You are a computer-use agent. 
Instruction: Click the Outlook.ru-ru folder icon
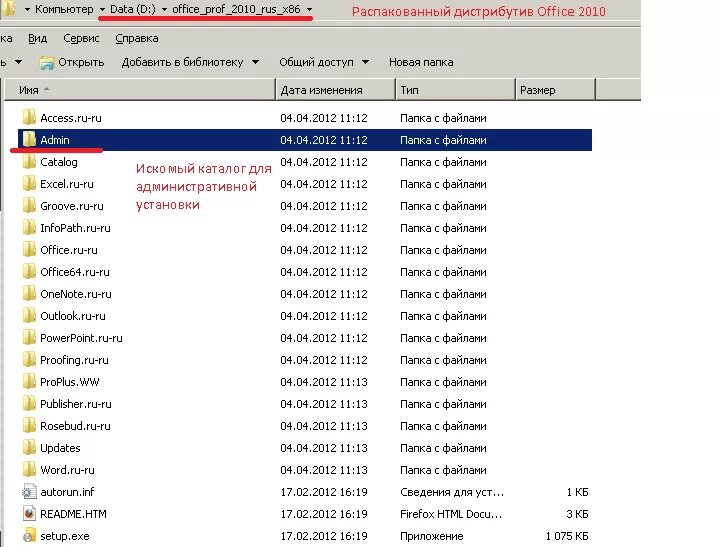[x=29, y=316]
